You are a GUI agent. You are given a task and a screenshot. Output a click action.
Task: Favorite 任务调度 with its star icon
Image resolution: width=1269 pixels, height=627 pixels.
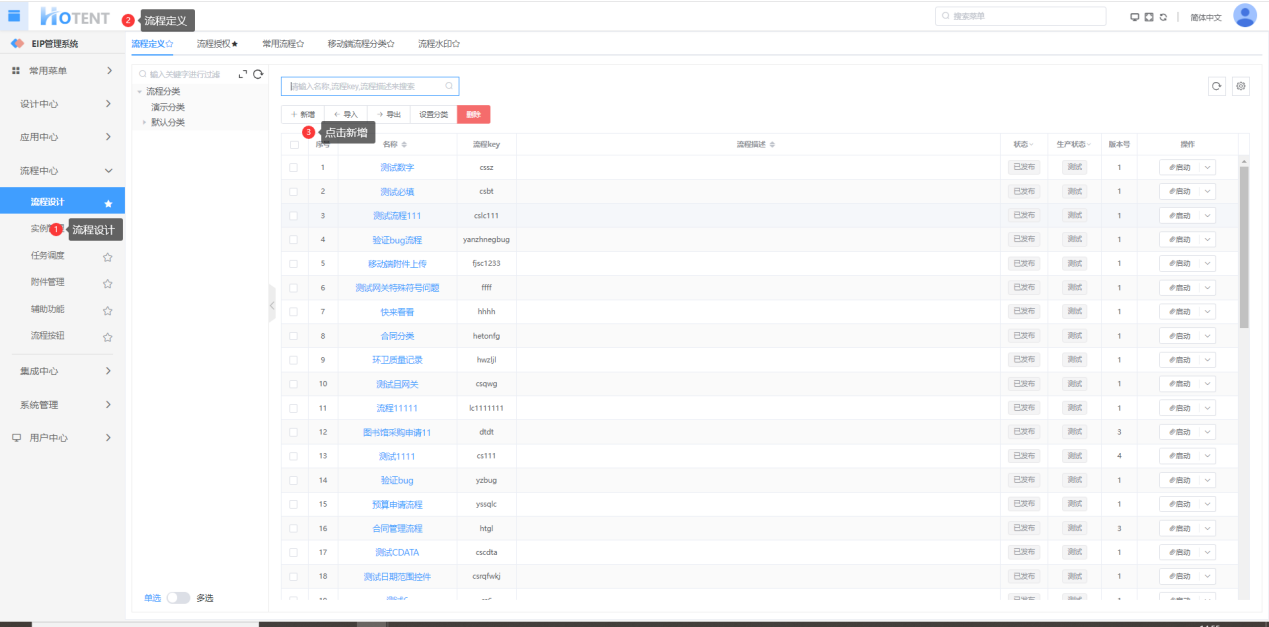click(x=108, y=257)
